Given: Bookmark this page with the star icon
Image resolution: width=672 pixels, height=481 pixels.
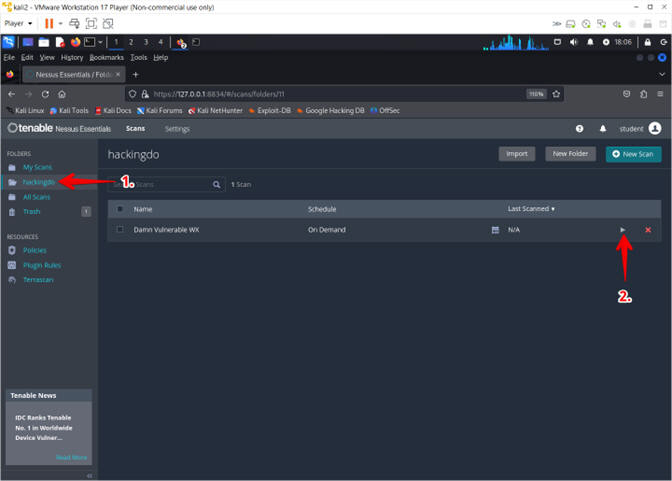Looking at the screenshot, I should pos(556,94).
